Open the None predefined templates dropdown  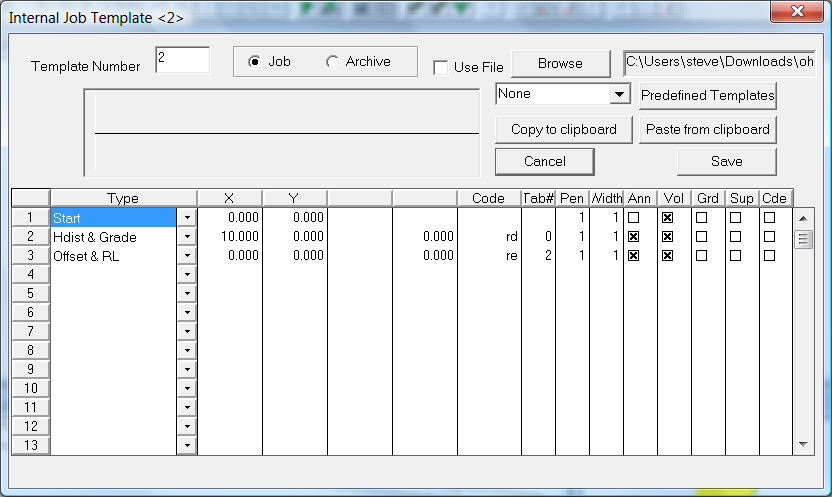(x=620, y=94)
